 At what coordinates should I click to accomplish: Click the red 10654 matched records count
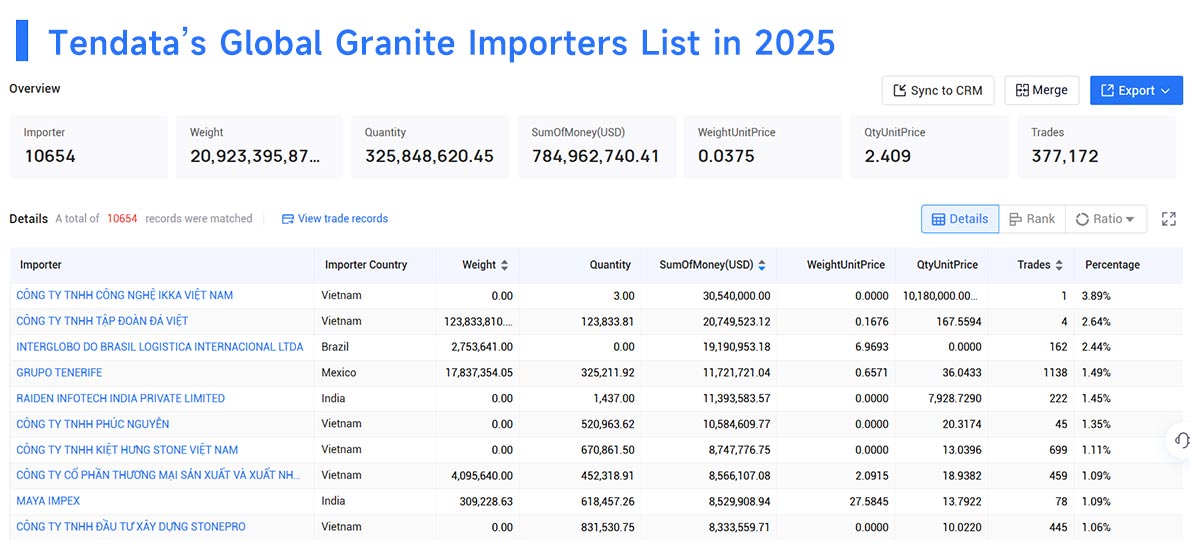tap(122, 219)
